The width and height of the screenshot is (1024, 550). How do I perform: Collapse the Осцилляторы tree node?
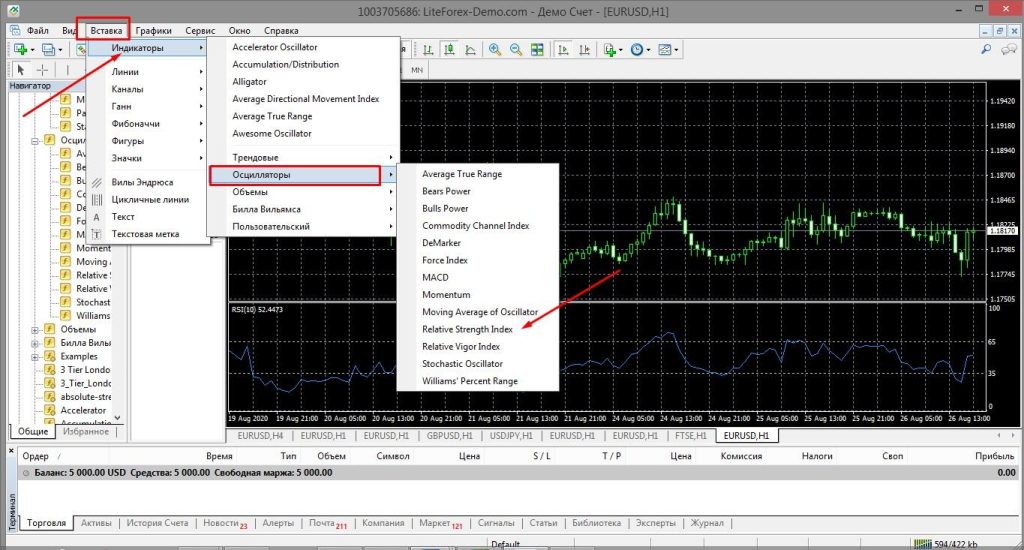pyautogui.click(x=36, y=141)
